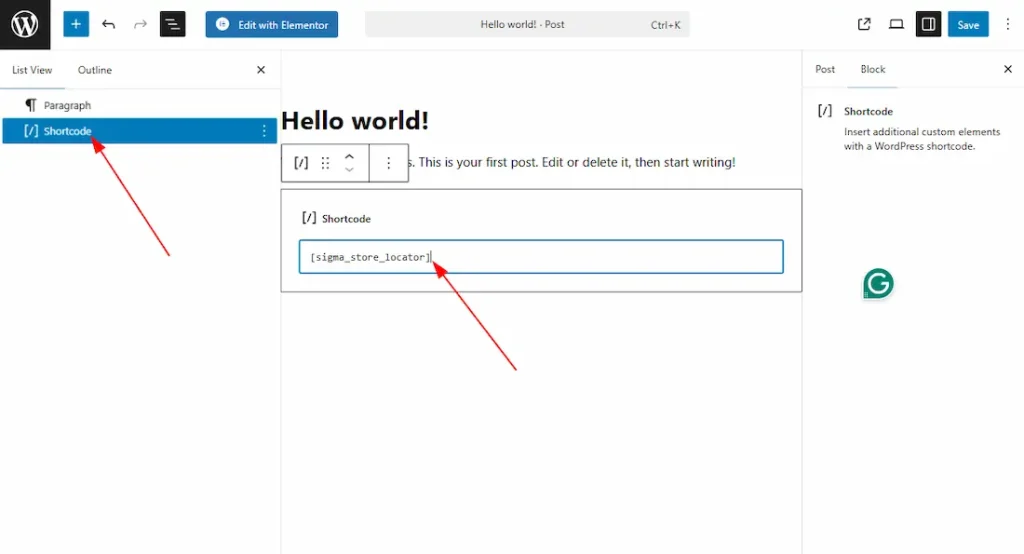
Task: Open the command palette for Hello world! Post
Action: point(527,24)
